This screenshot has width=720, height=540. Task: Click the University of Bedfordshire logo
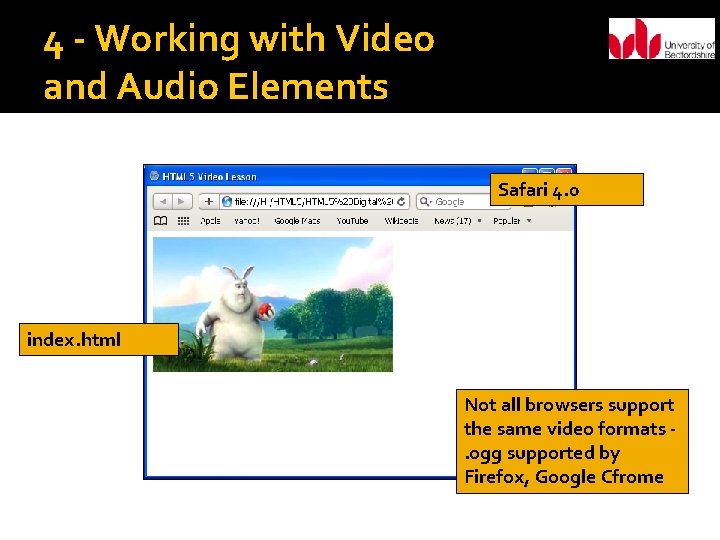pyautogui.click(x=662, y=39)
